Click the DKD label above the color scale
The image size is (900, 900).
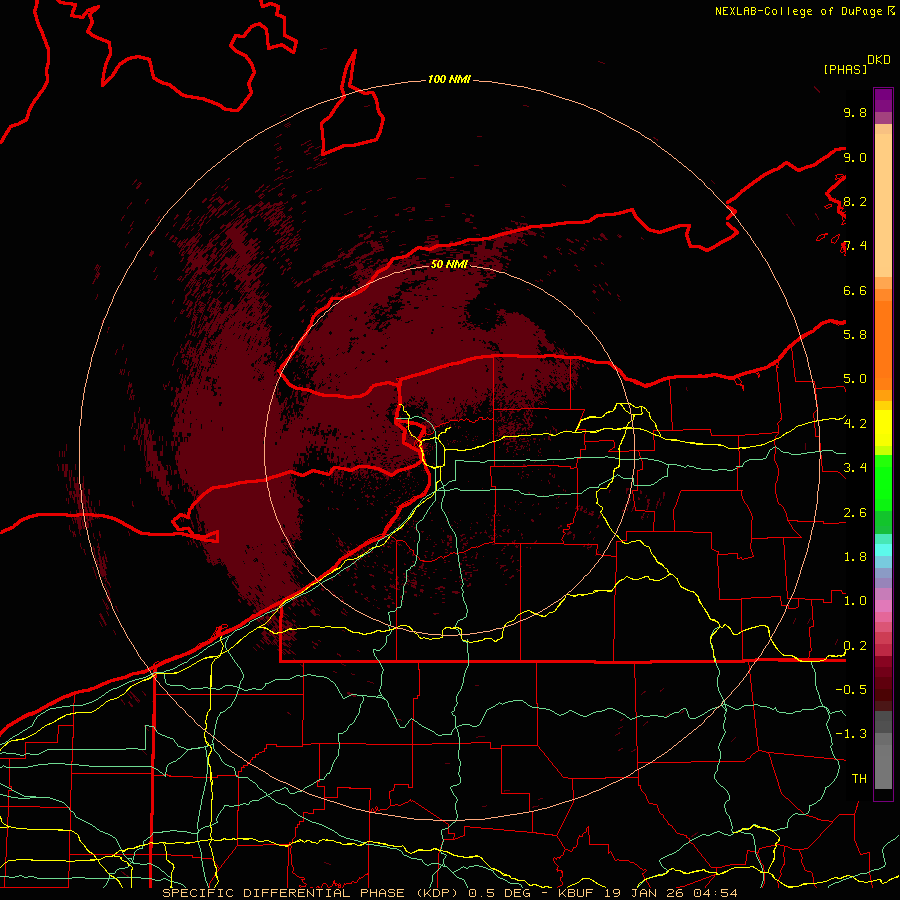[879, 60]
